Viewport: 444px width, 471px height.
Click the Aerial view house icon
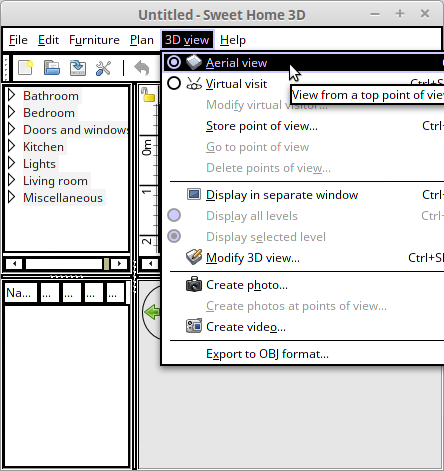pyautogui.click(x=194, y=62)
